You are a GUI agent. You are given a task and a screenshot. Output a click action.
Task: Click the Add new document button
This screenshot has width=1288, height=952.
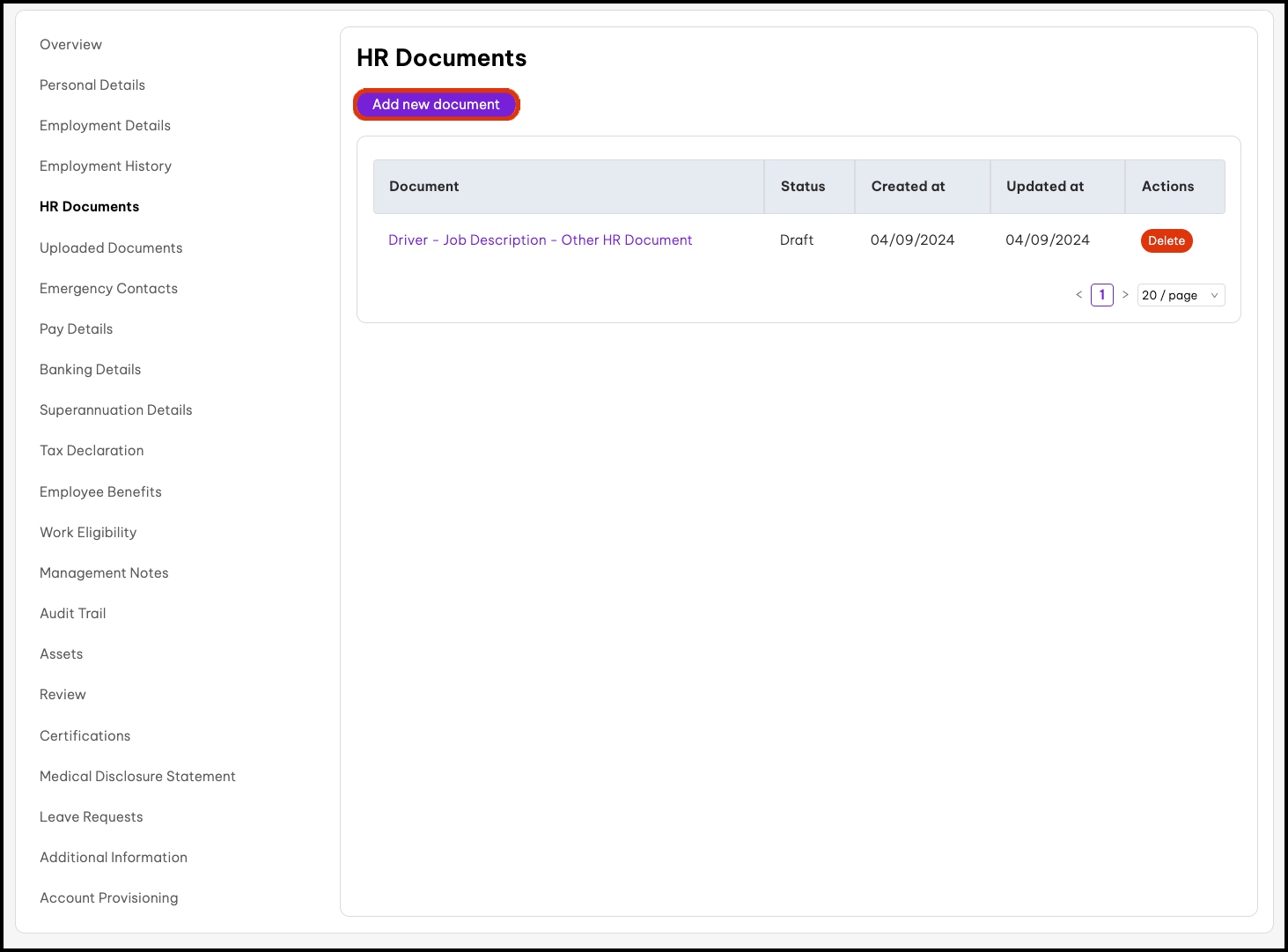pos(436,105)
